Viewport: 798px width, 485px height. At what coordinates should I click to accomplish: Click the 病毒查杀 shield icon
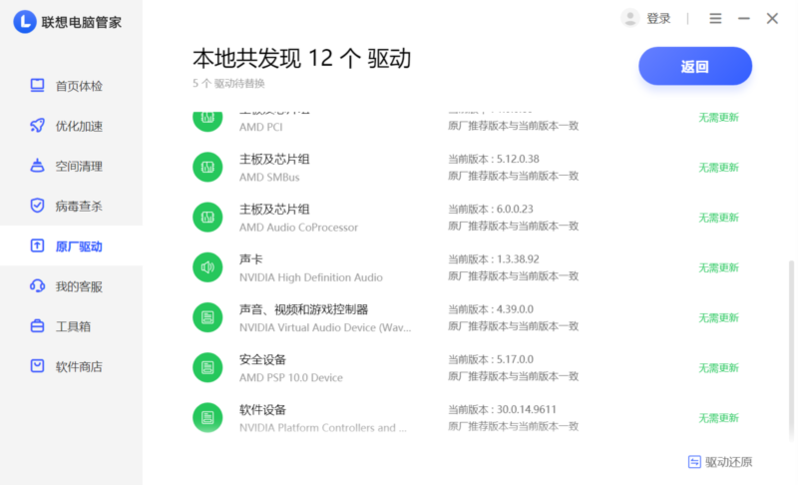tap(37, 206)
